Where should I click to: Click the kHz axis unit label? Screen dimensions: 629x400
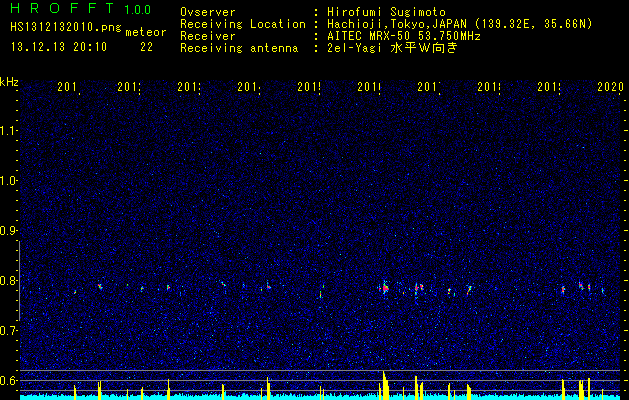click(9, 83)
